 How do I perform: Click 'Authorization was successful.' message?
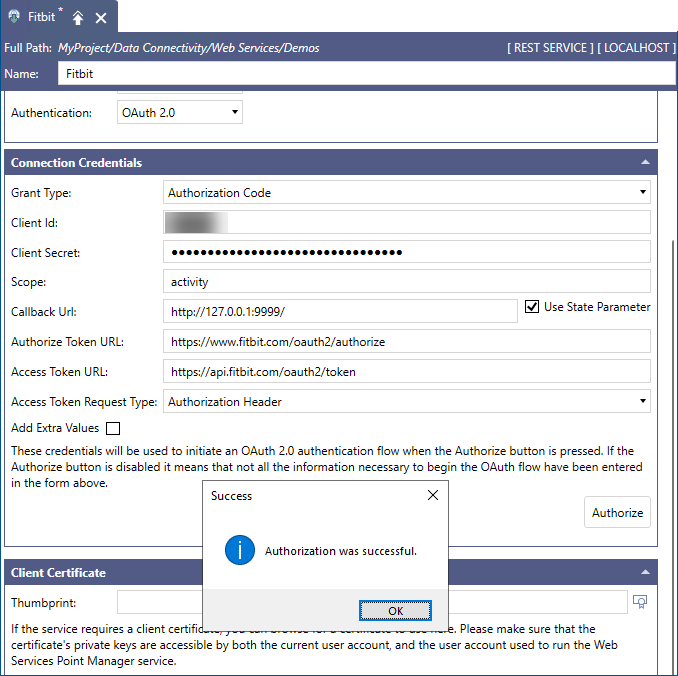341,551
